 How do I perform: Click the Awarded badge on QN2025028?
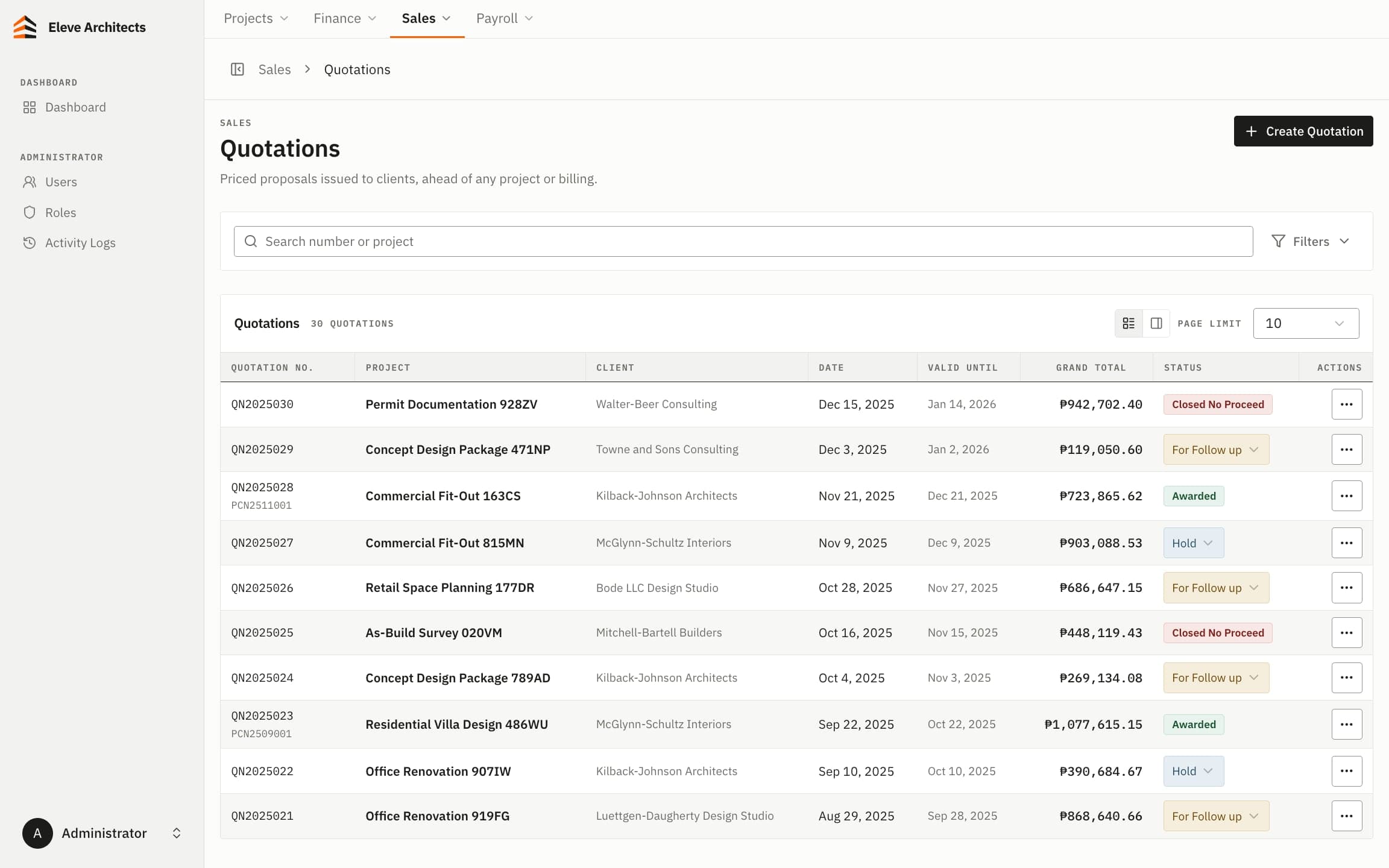click(1194, 496)
